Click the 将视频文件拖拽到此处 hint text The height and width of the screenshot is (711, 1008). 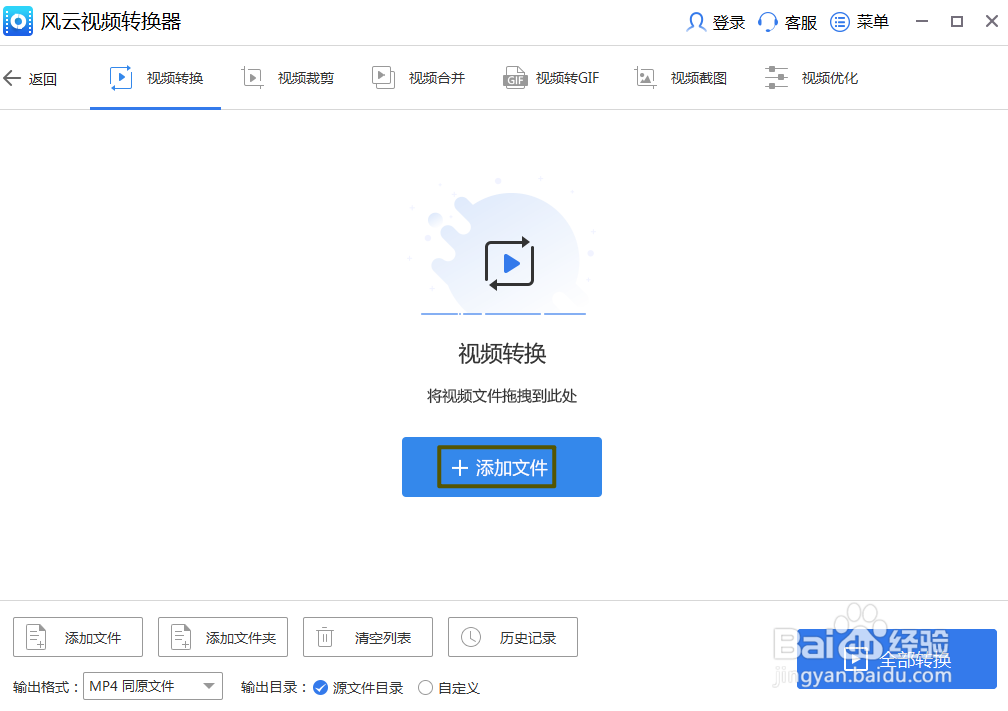point(502,396)
